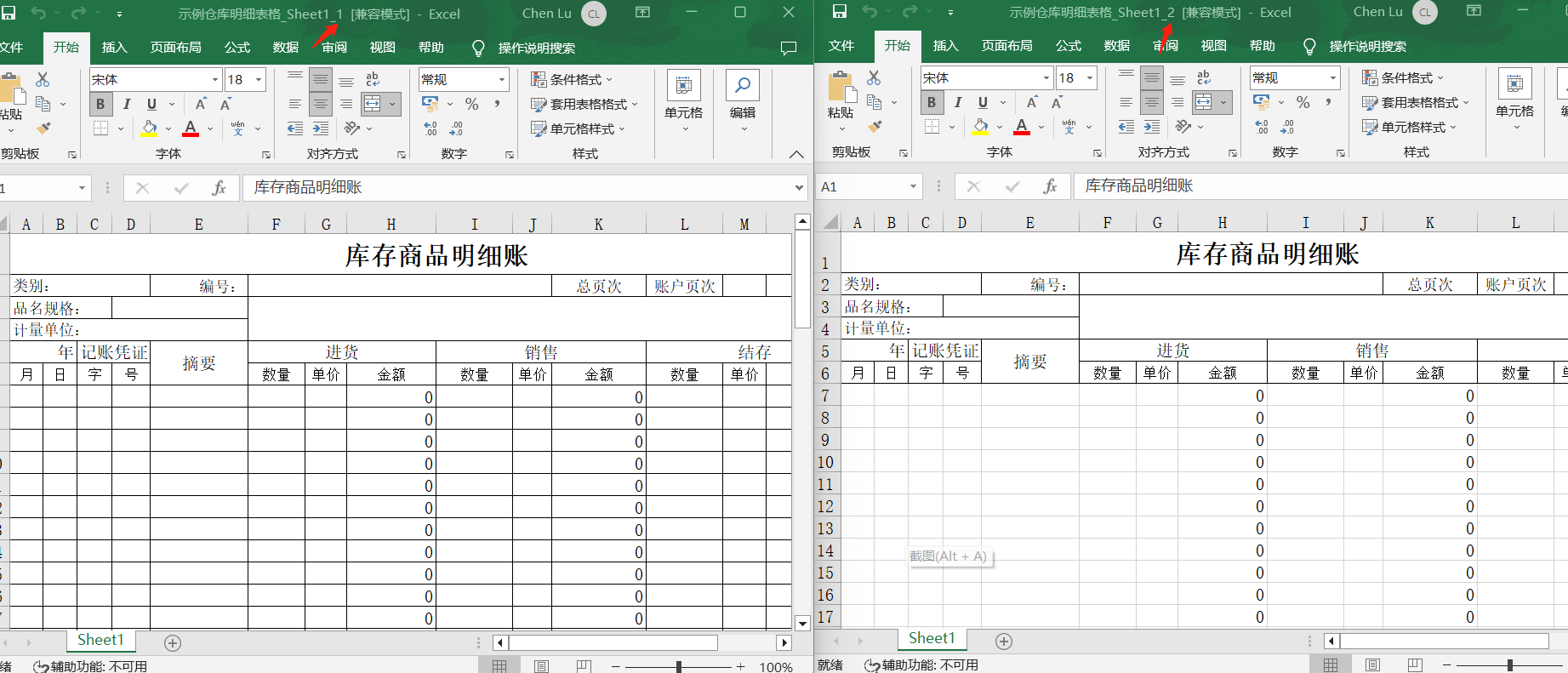Viewport: 1568px width, 673px height.
Task: Click Increase Indent icon in left window
Action: click(320, 128)
